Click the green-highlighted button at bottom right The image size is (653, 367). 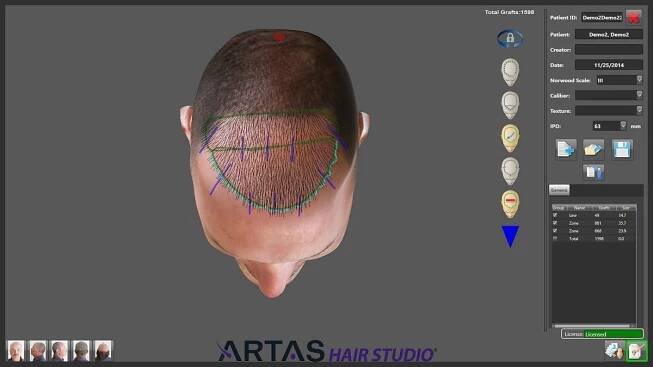pos(637,350)
